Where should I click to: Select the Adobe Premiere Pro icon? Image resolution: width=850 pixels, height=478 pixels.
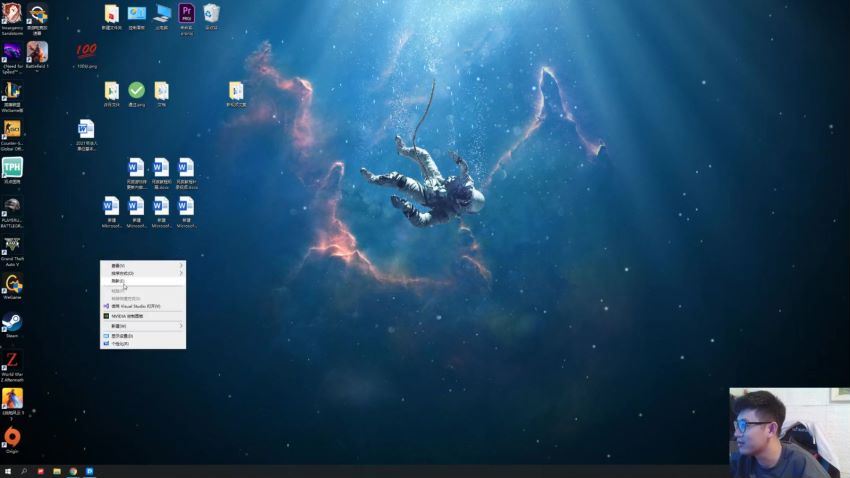click(186, 18)
